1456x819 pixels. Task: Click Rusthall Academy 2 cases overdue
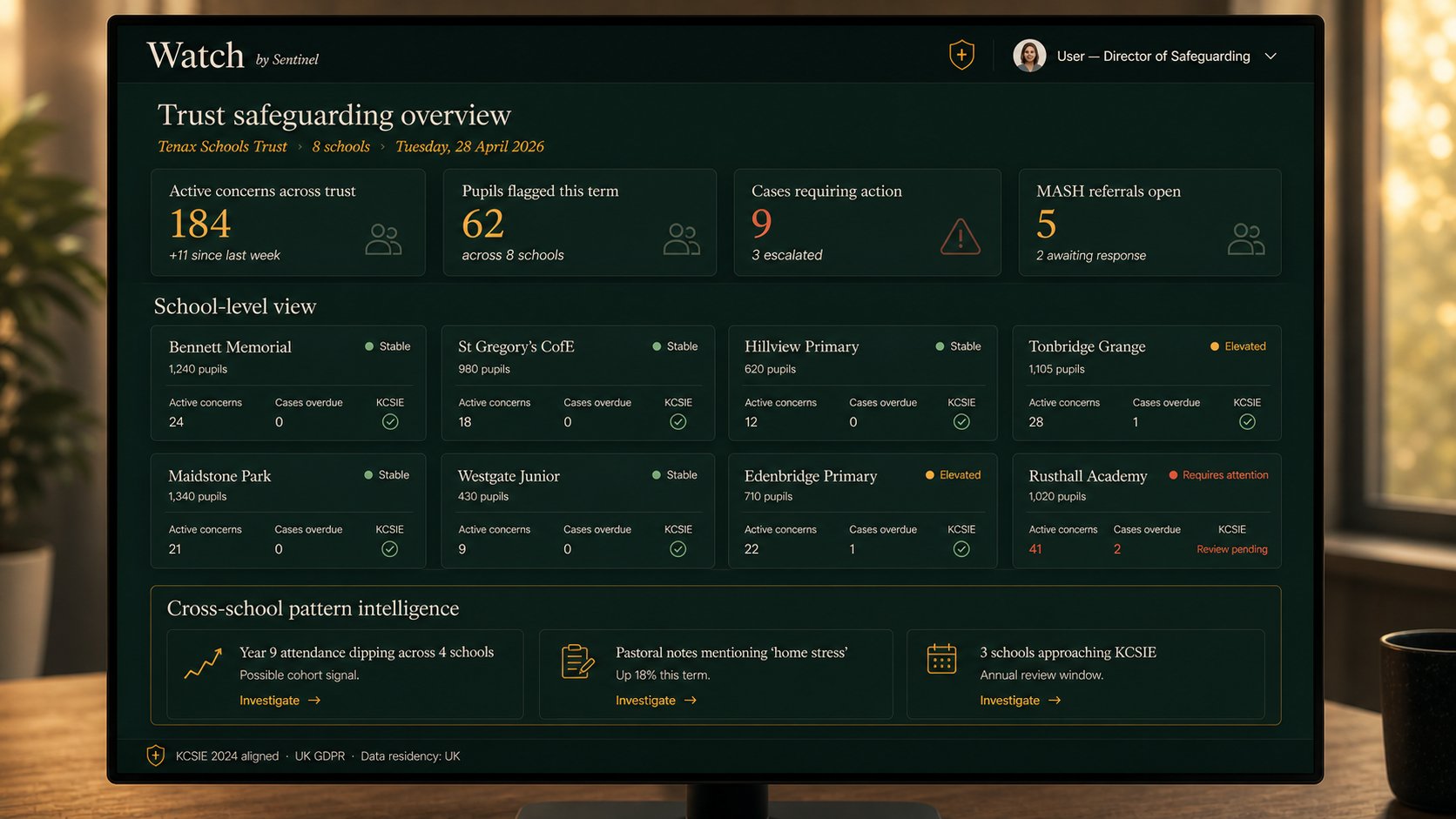[x=1117, y=549]
